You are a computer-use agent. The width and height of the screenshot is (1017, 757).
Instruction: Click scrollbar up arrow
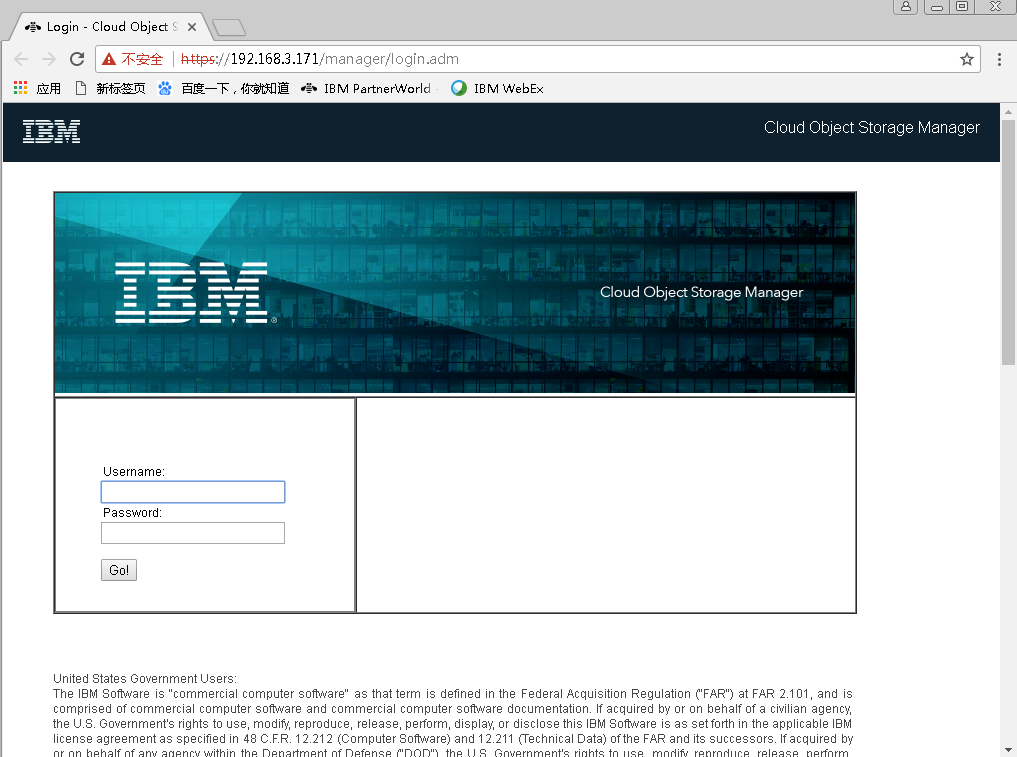tap(1008, 112)
